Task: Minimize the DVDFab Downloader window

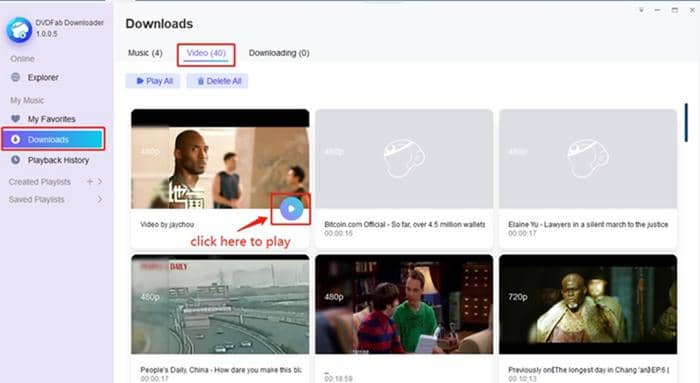Action: pyautogui.click(x=657, y=10)
